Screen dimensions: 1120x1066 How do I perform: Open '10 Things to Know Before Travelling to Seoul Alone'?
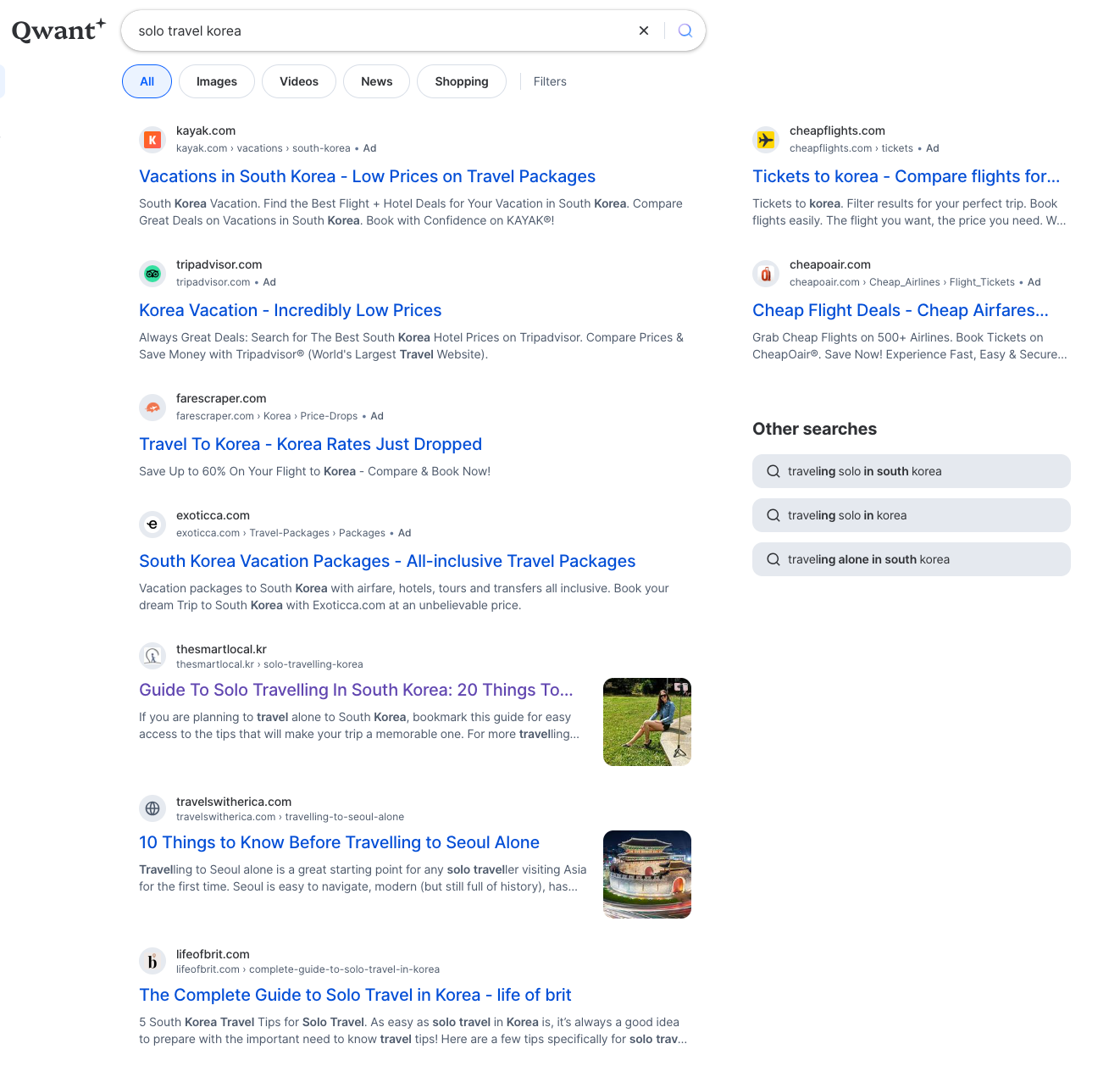[339, 842]
